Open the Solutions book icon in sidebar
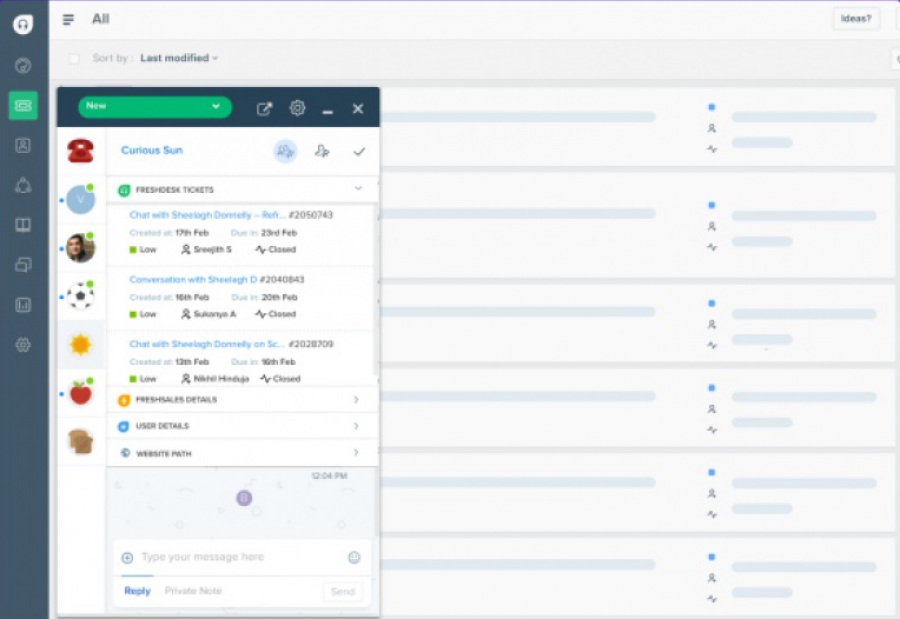The width and height of the screenshot is (900, 619). point(23,225)
